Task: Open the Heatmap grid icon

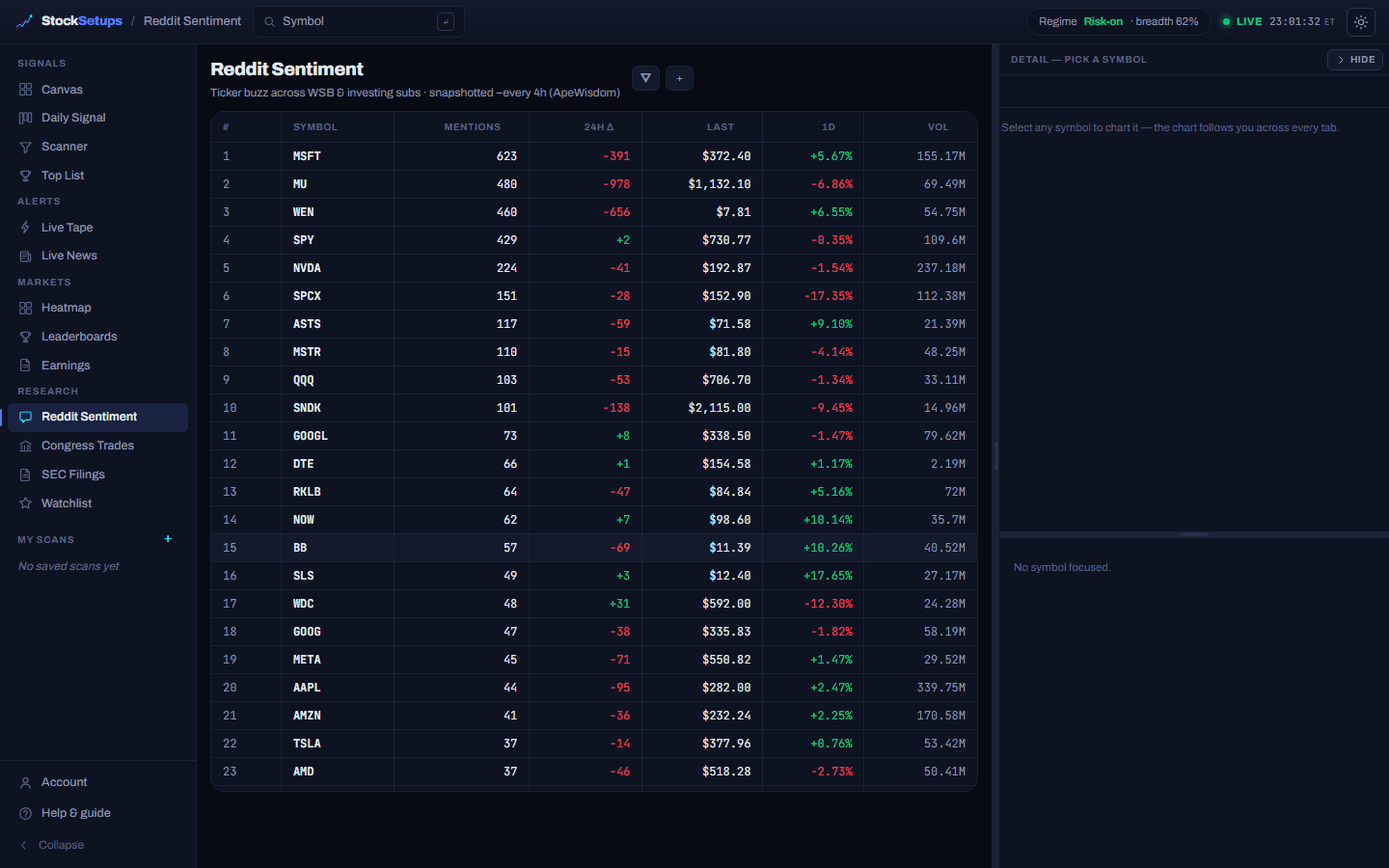Action: coord(25,308)
